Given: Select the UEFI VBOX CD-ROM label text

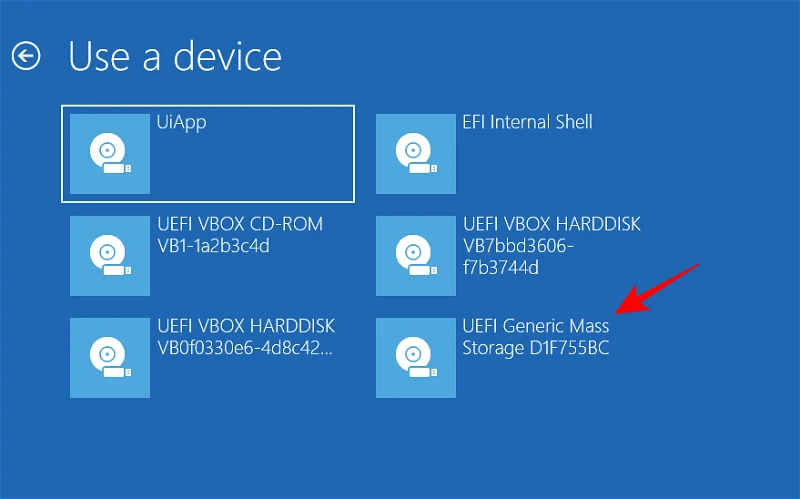Looking at the screenshot, I should coord(240,224).
